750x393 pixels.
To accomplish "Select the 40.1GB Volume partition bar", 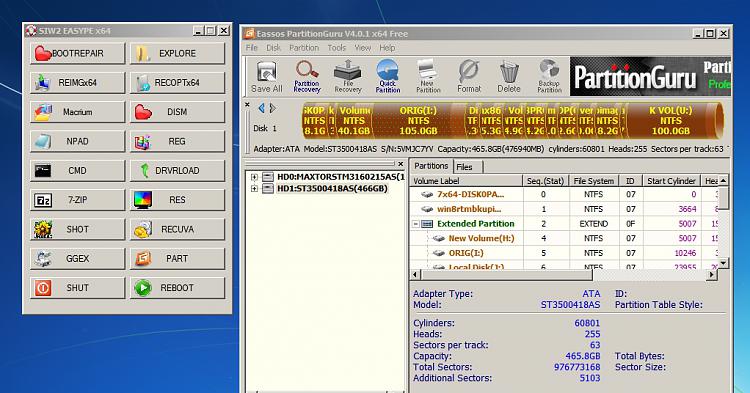I will [354, 120].
